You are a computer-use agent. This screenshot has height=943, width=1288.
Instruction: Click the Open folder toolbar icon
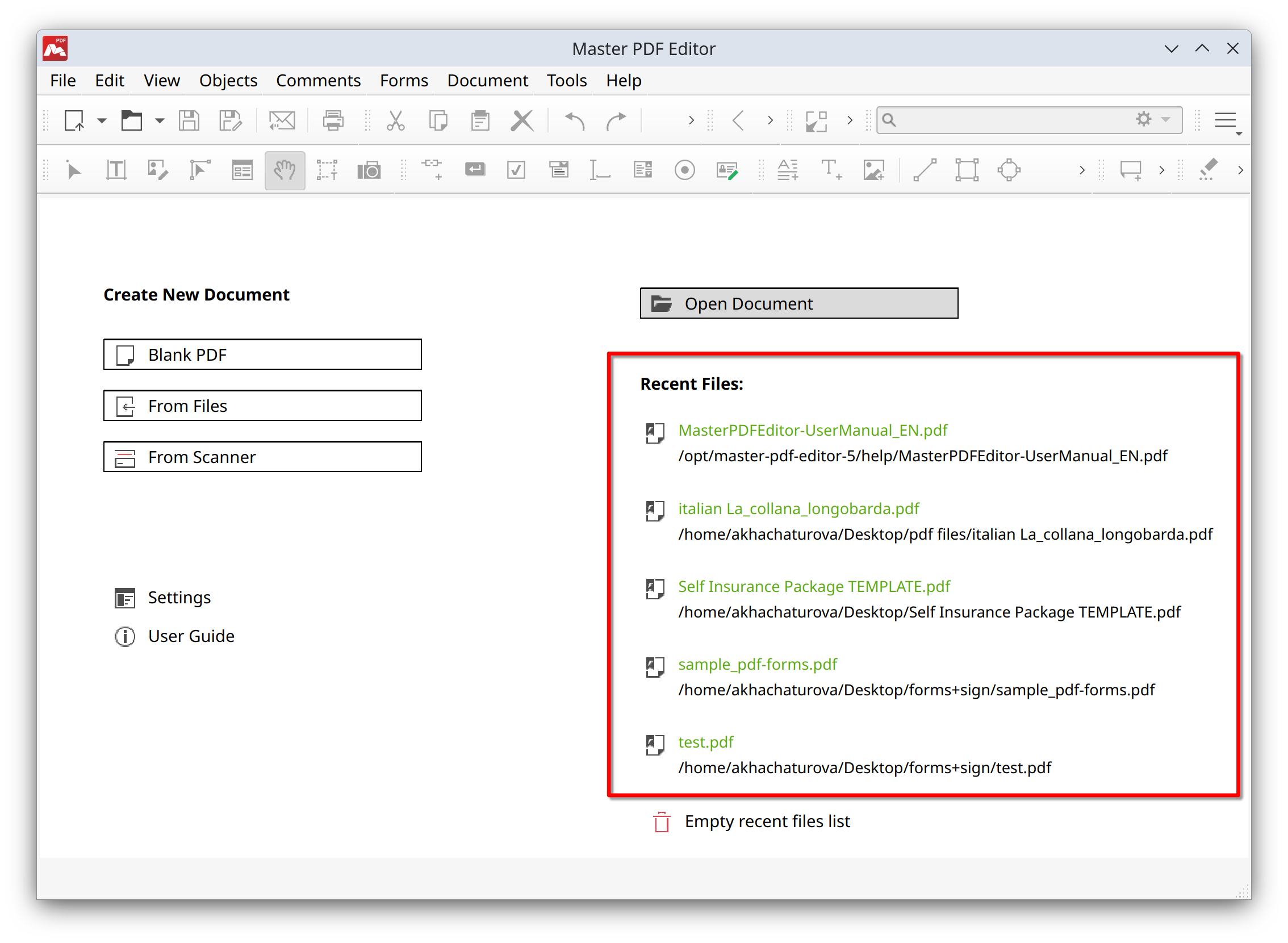coord(131,120)
